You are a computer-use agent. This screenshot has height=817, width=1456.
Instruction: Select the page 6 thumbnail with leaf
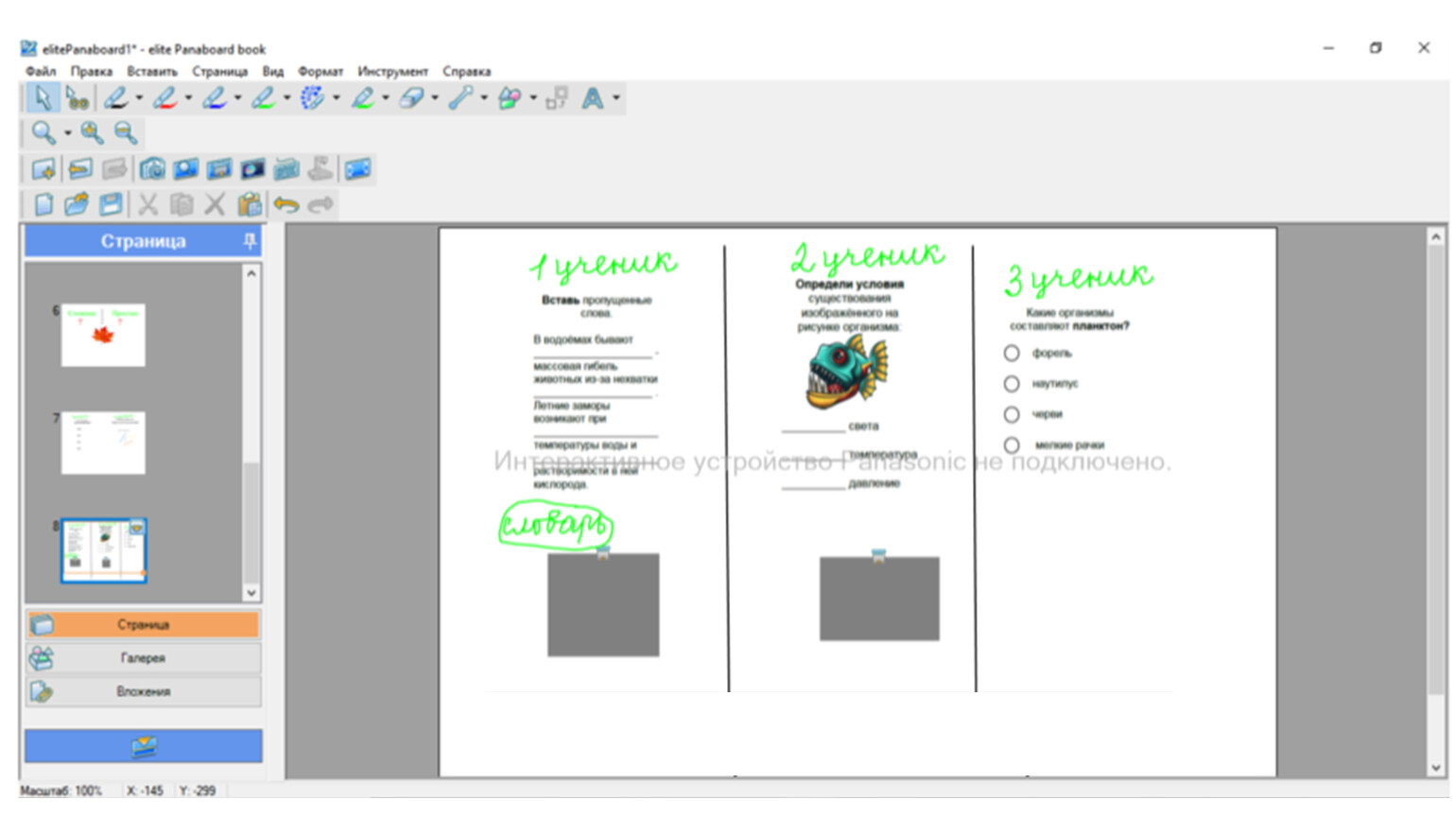103,335
